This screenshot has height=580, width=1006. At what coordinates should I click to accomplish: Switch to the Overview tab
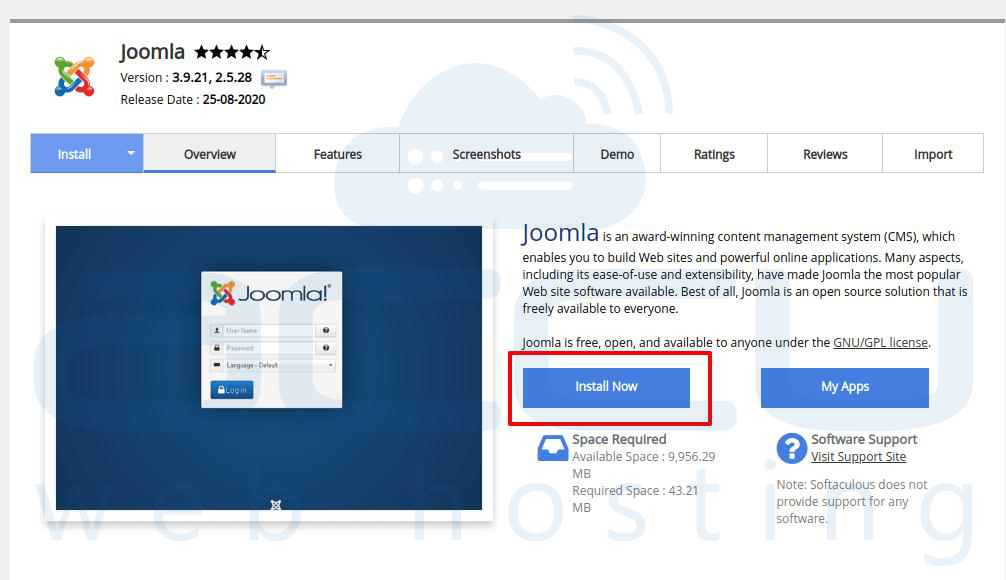click(x=210, y=154)
